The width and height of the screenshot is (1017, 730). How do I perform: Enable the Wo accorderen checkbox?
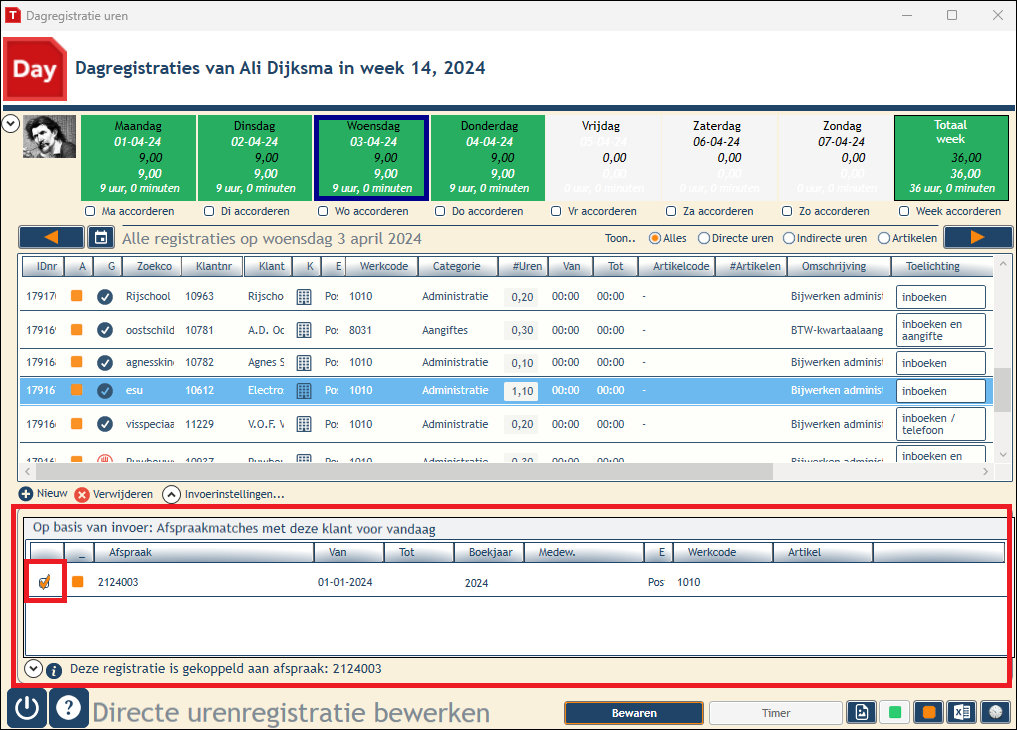323,211
